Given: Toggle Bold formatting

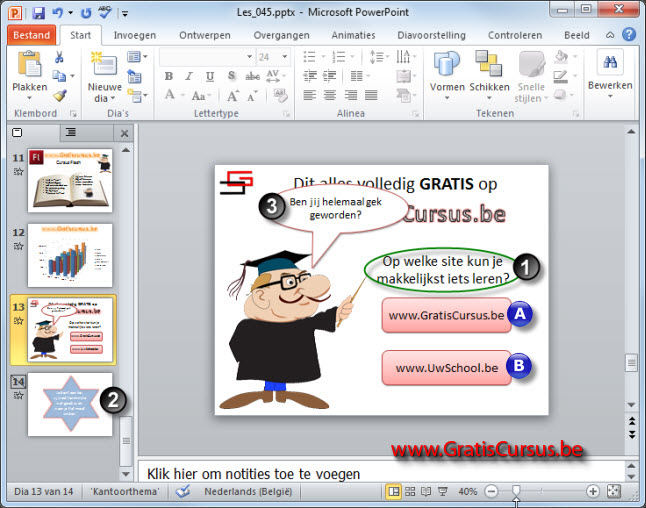Looking at the screenshot, I should pyautogui.click(x=169, y=76).
